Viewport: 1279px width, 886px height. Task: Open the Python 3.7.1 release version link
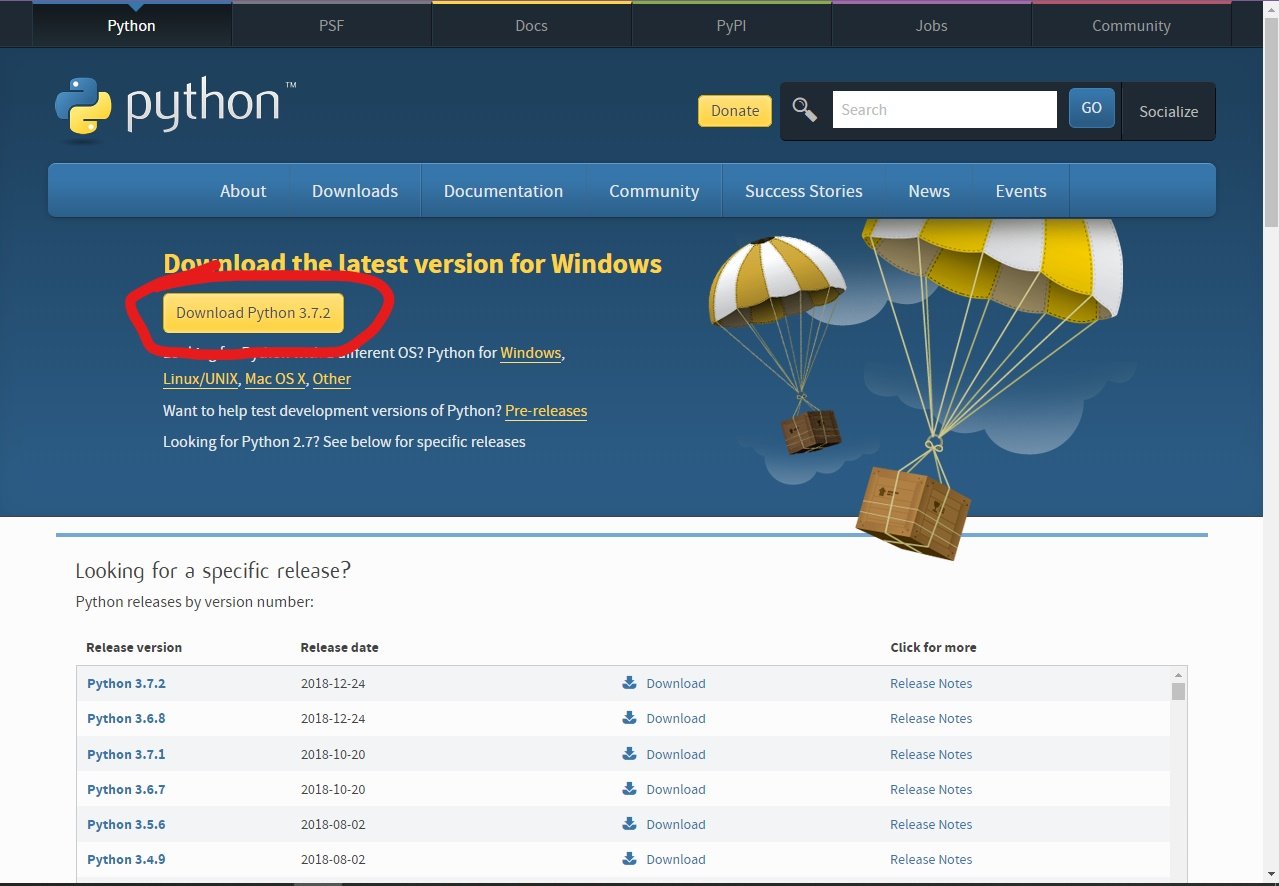tap(126, 754)
